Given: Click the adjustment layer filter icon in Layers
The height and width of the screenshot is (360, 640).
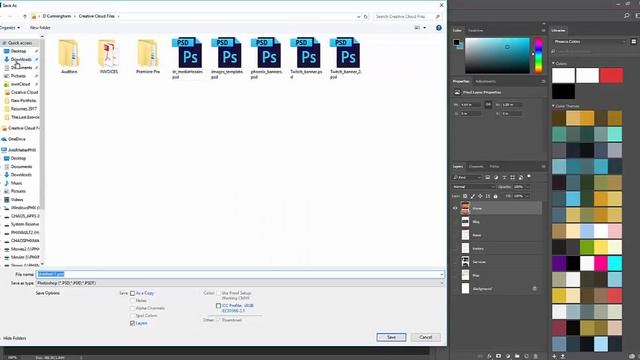Looking at the screenshot, I should [496, 178].
